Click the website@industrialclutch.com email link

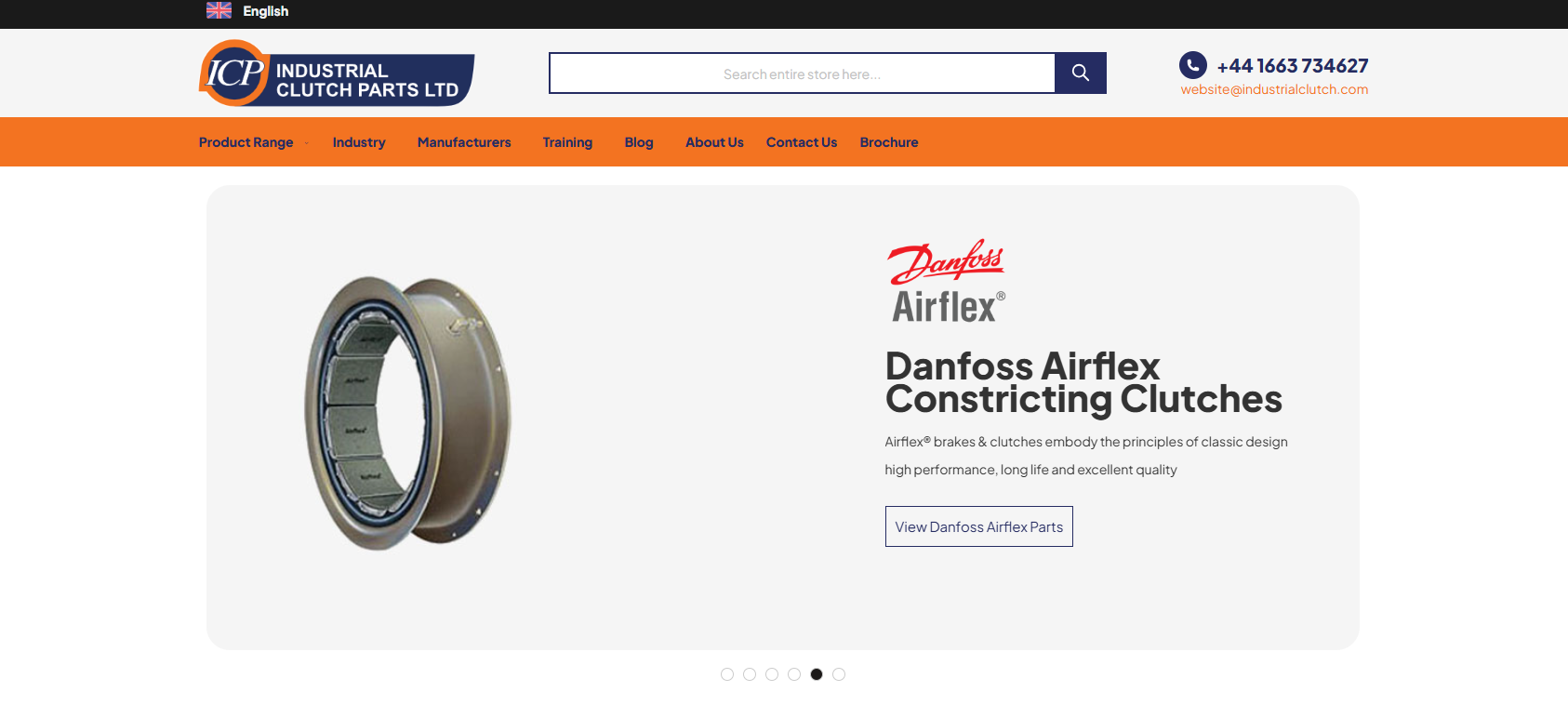[1274, 89]
